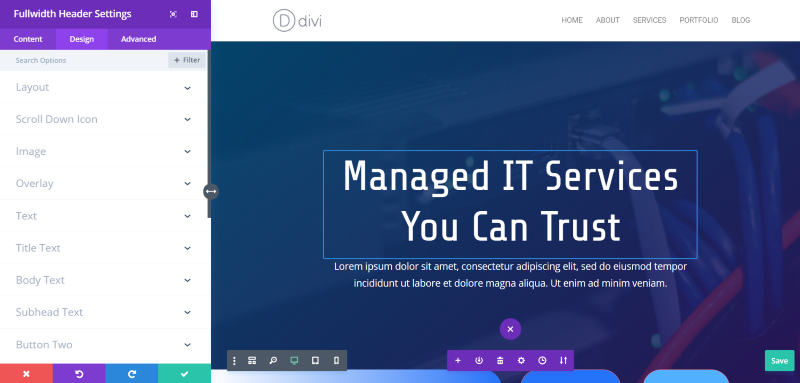Open the PORTFOLIO menu item
This screenshot has height=383, width=800.
[699, 20]
